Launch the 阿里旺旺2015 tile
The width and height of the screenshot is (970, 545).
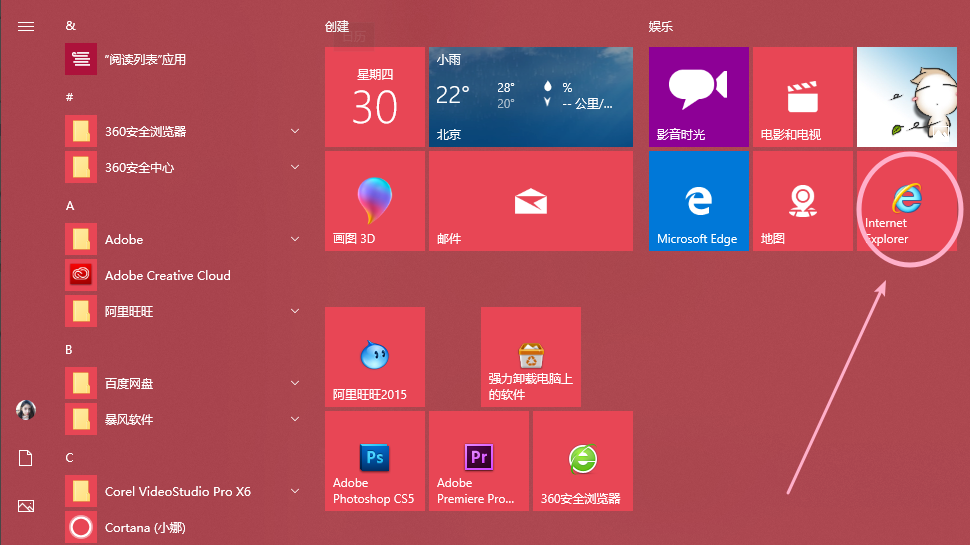pyautogui.click(x=375, y=357)
